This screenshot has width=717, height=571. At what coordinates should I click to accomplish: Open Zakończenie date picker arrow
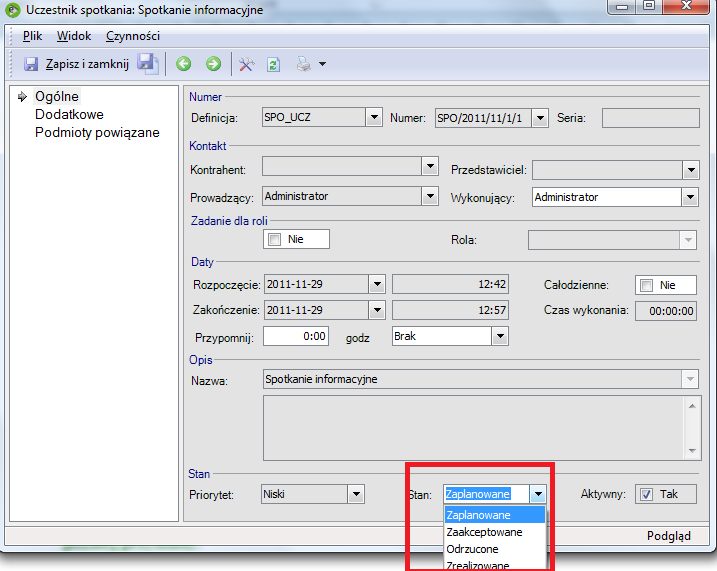click(x=377, y=310)
